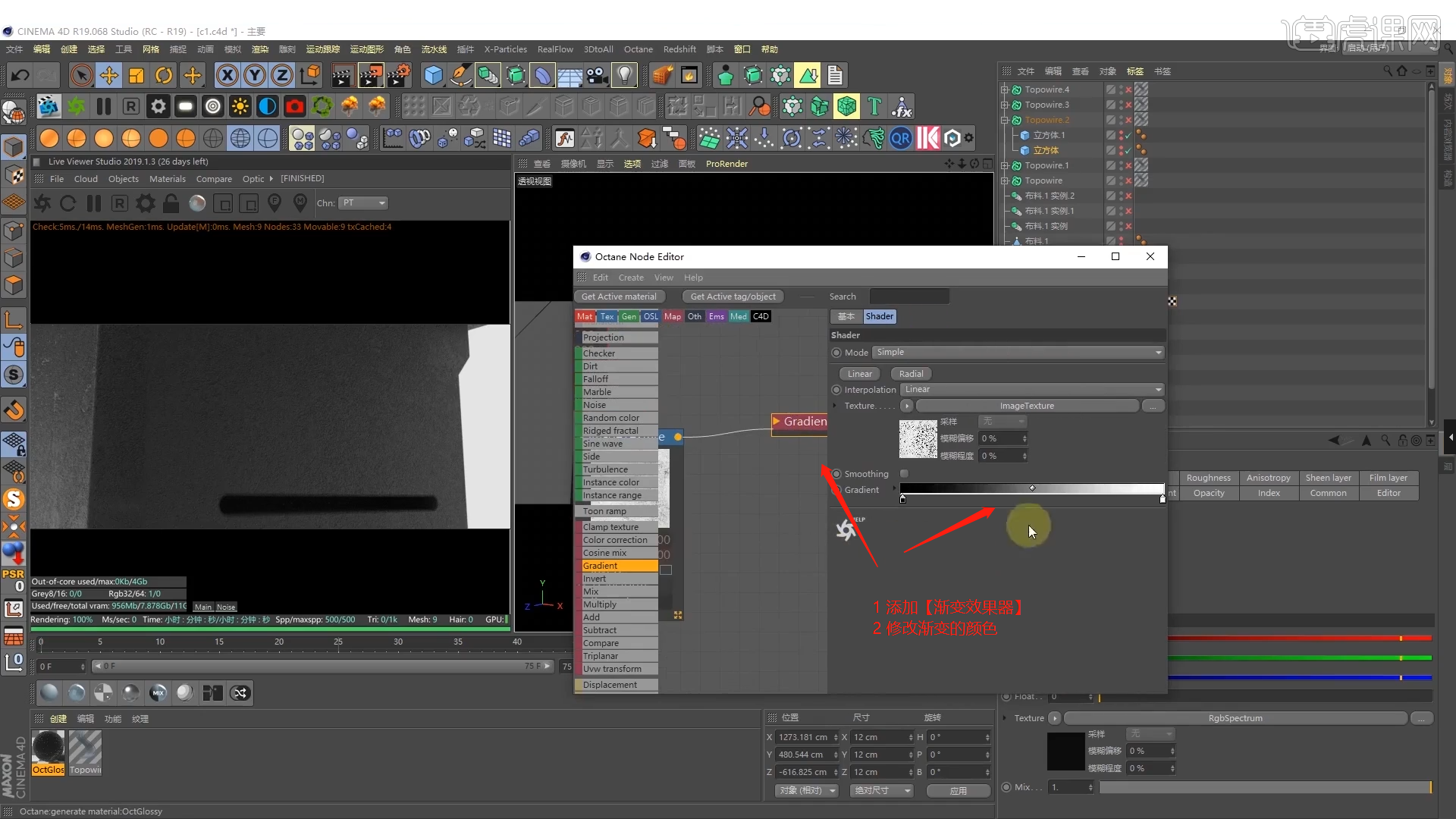Select the Move tool

click(109, 75)
